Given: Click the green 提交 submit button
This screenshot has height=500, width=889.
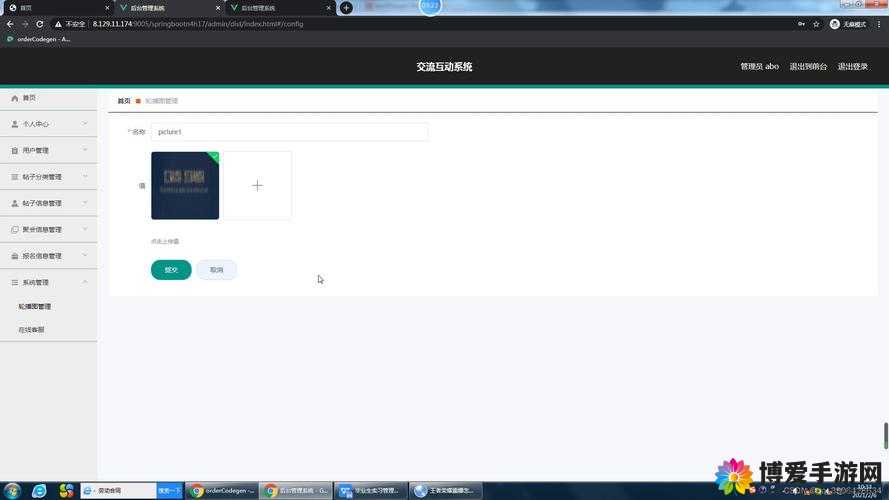Looking at the screenshot, I should (x=171, y=270).
